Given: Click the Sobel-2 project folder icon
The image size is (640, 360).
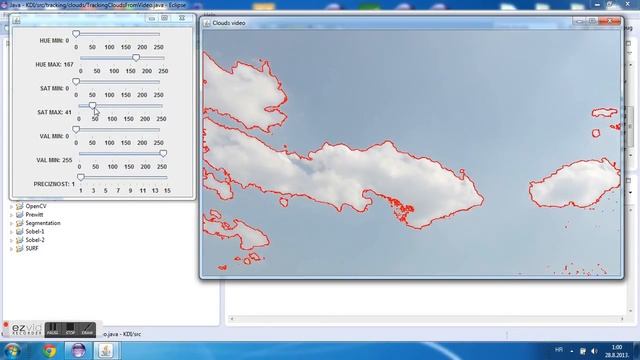Looking at the screenshot, I should 19,240.
